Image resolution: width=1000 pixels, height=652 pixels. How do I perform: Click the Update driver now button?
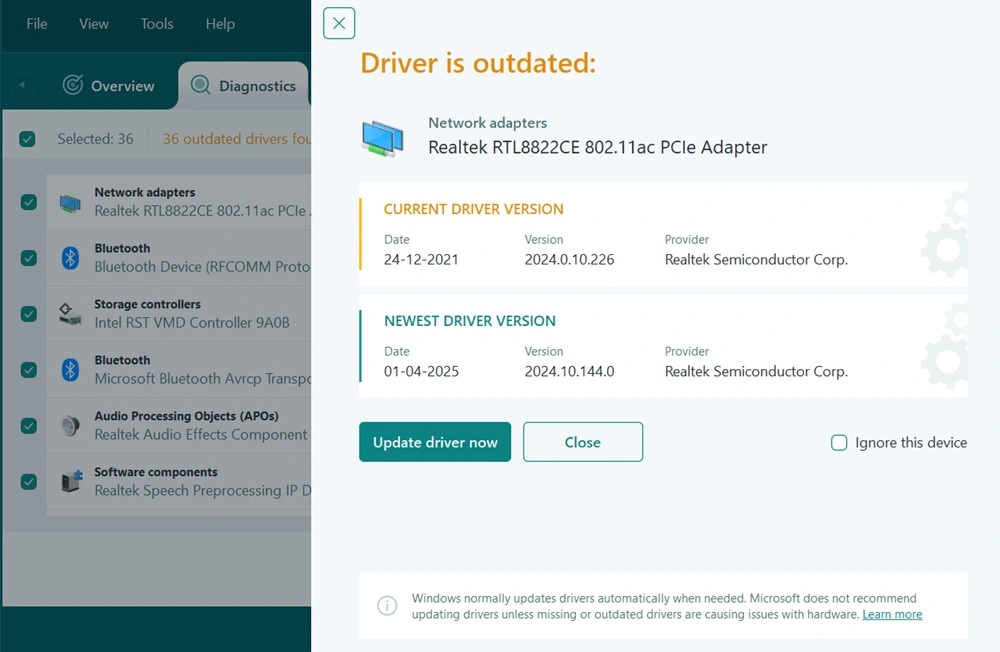point(435,441)
